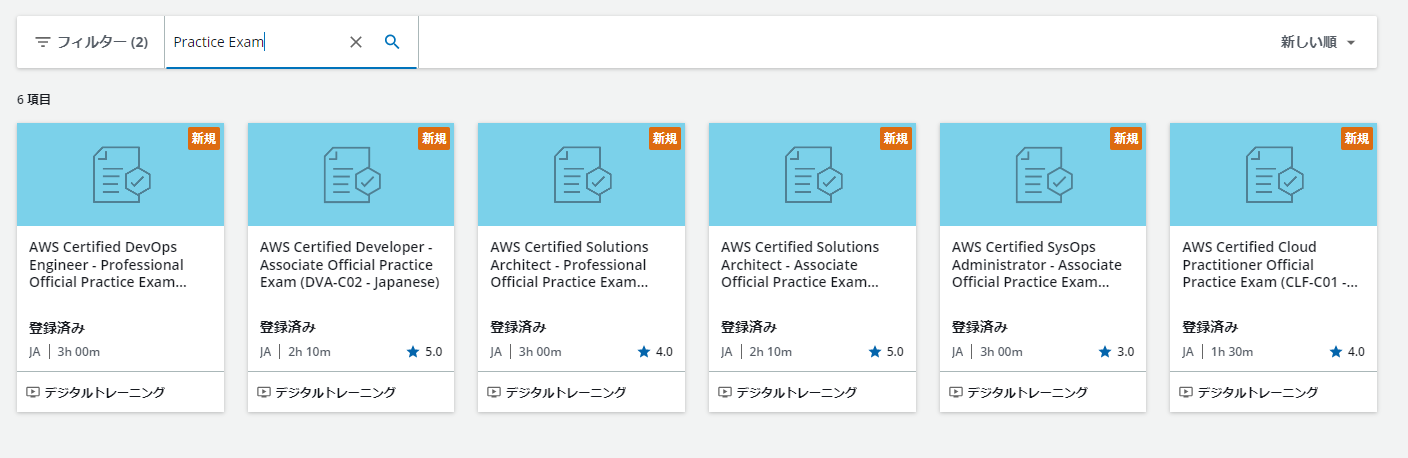This screenshot has width=1408, height=458.
Task: Click デジタルトレーニング icon on Developer Associate card
Action: [263, 392]
